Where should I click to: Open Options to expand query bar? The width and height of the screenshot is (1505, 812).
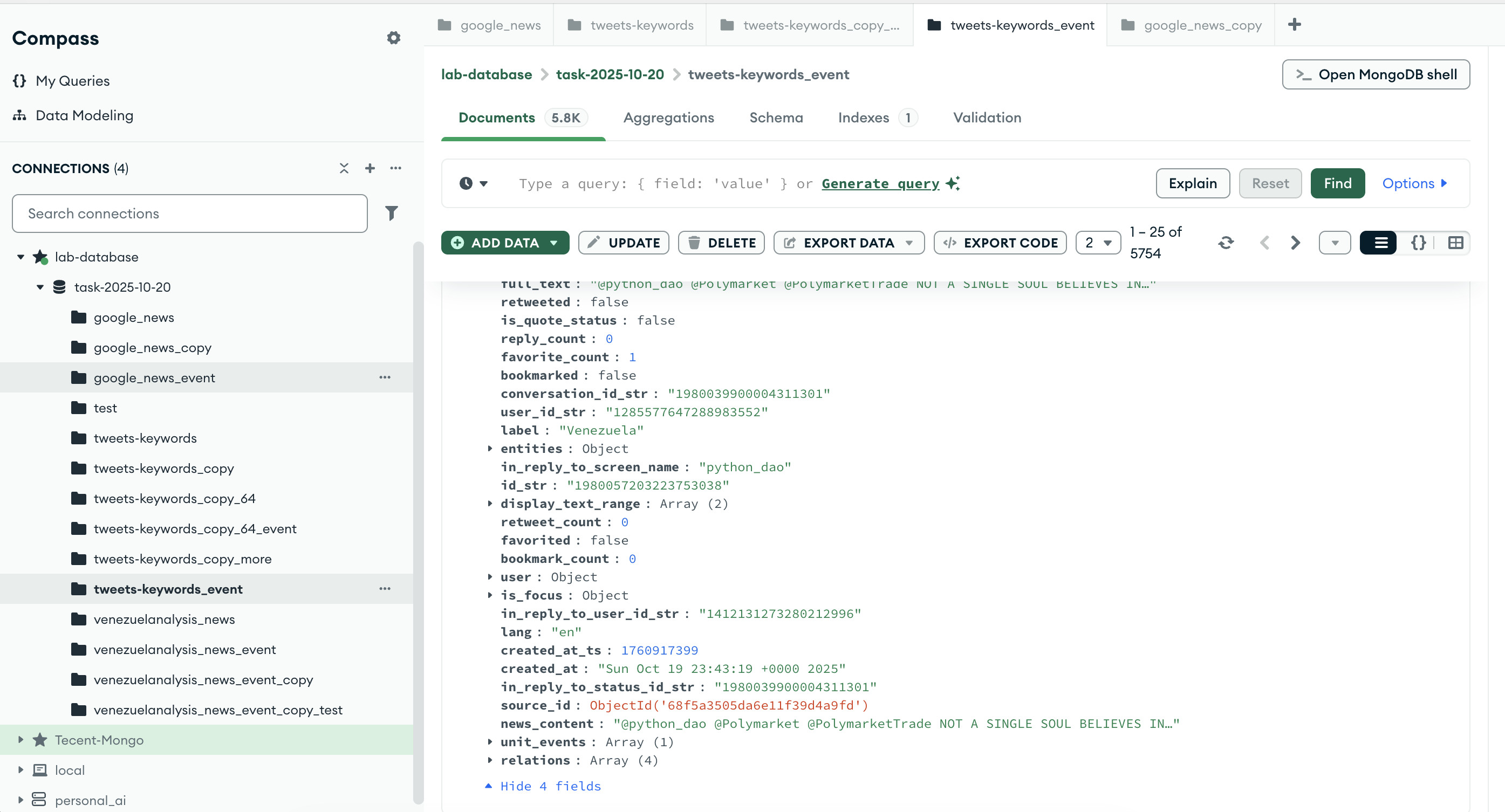(x=1414, y=183)
